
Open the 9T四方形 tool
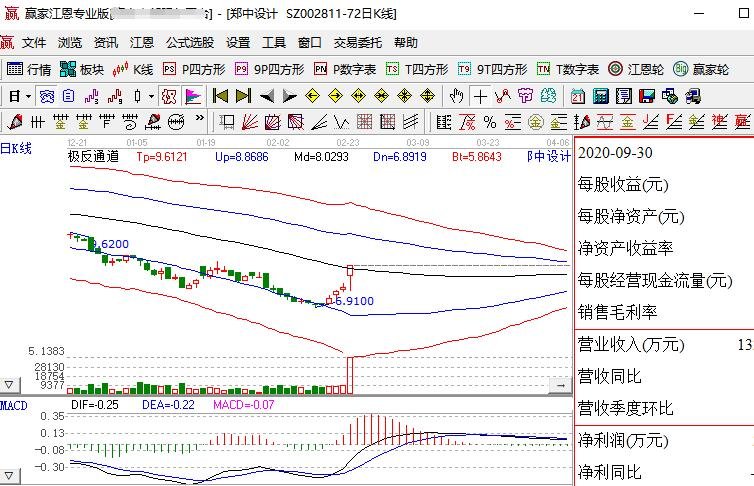(492, 70)
